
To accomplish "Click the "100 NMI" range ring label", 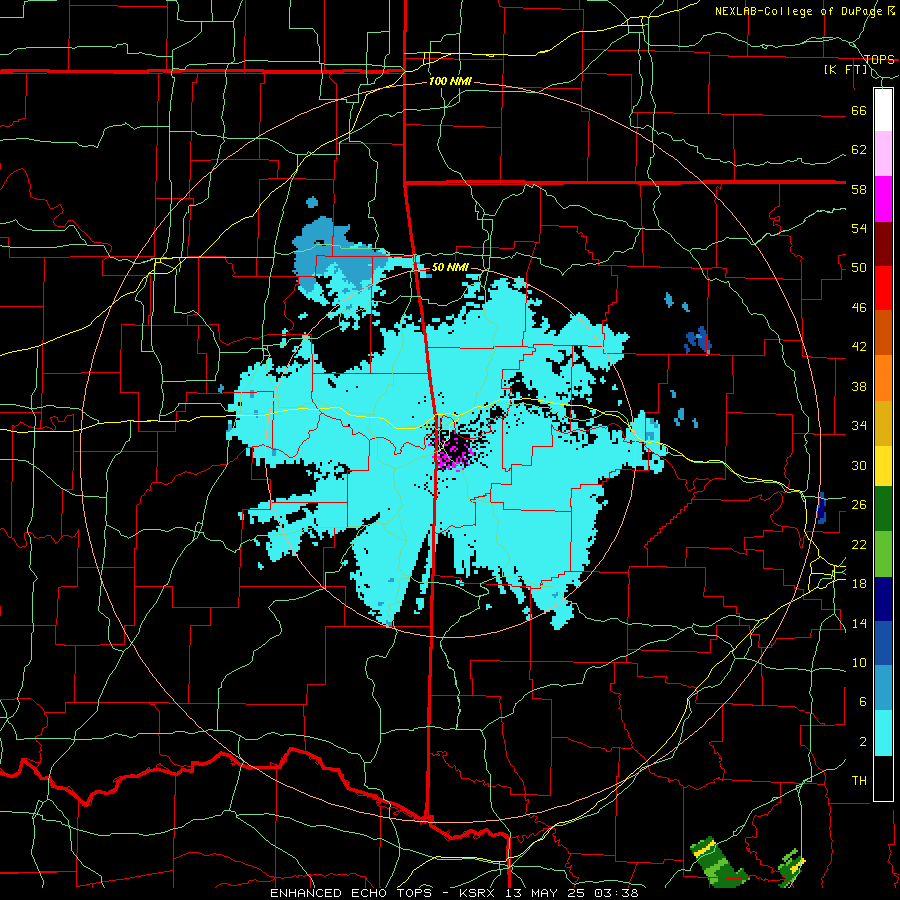I will [x=450, y=81].
